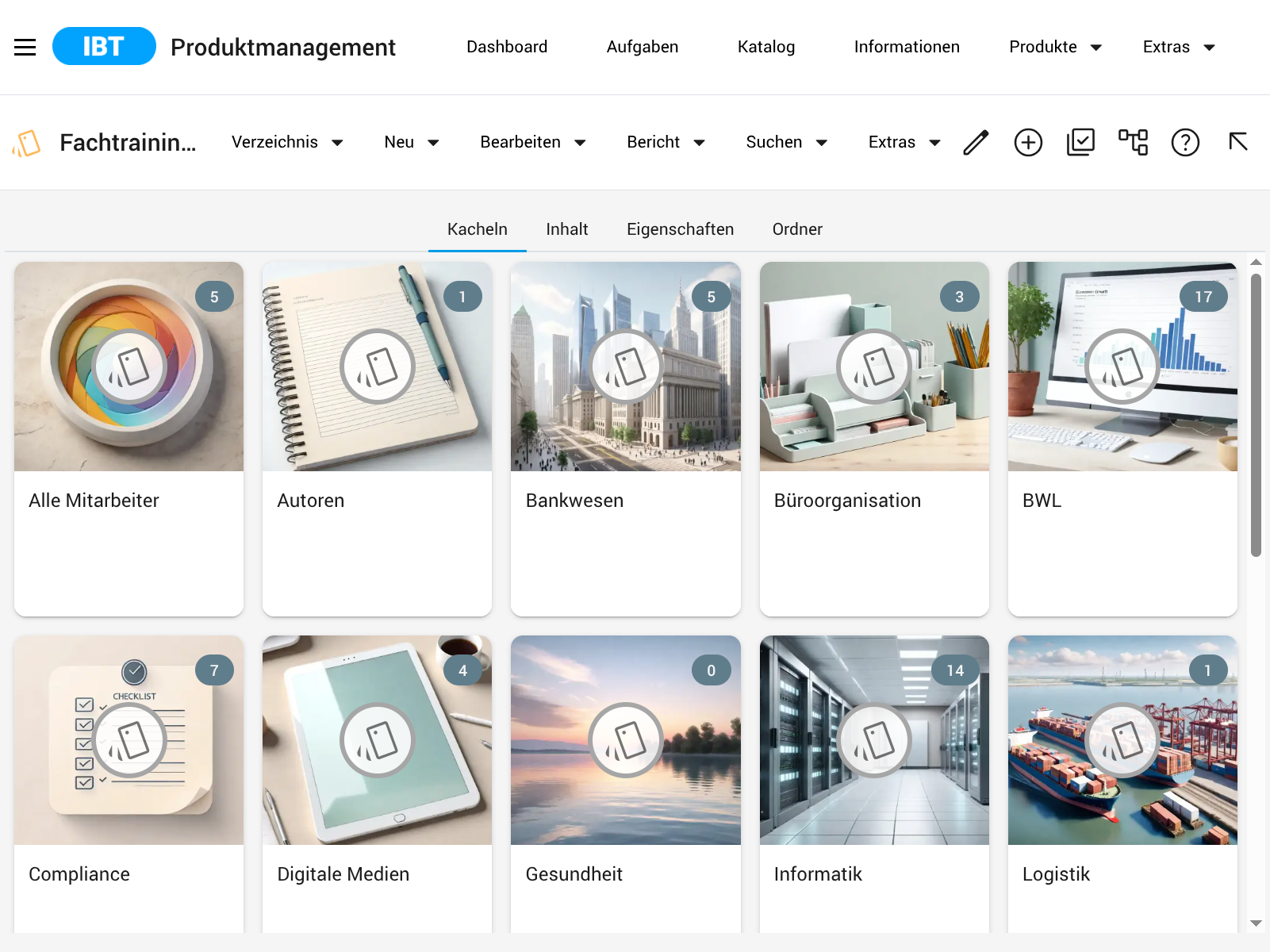Open the Informatik title
The height and width of the screenshot is (952, 1270).
tap(818, 874)
